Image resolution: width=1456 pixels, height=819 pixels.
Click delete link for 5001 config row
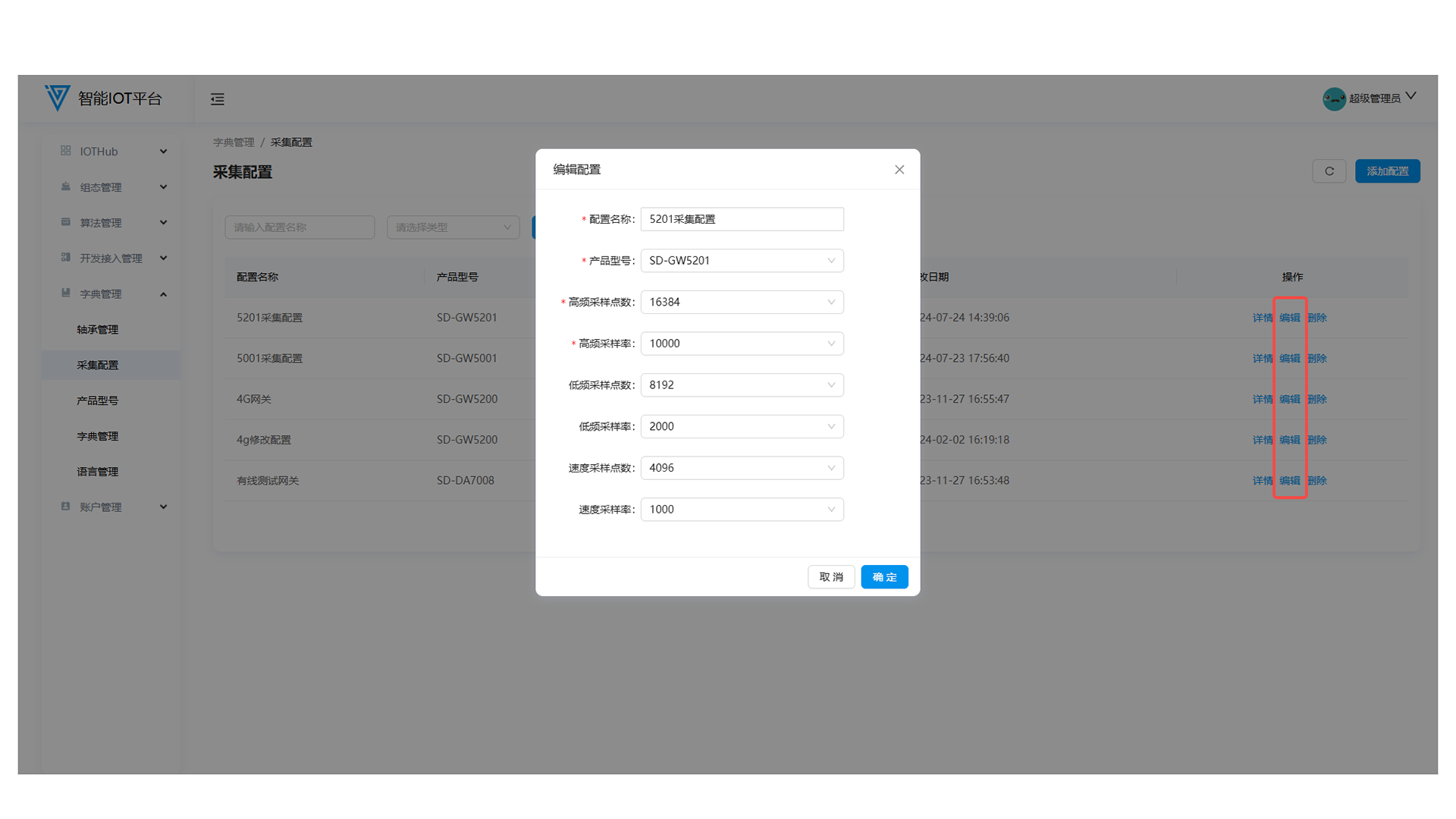[x=1317, y=359]
